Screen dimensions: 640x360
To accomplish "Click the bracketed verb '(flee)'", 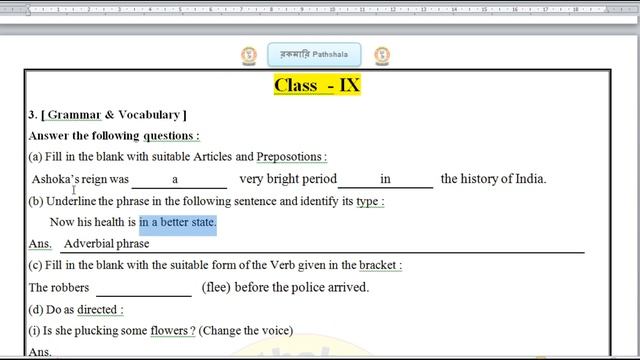I will click(216, 287).
